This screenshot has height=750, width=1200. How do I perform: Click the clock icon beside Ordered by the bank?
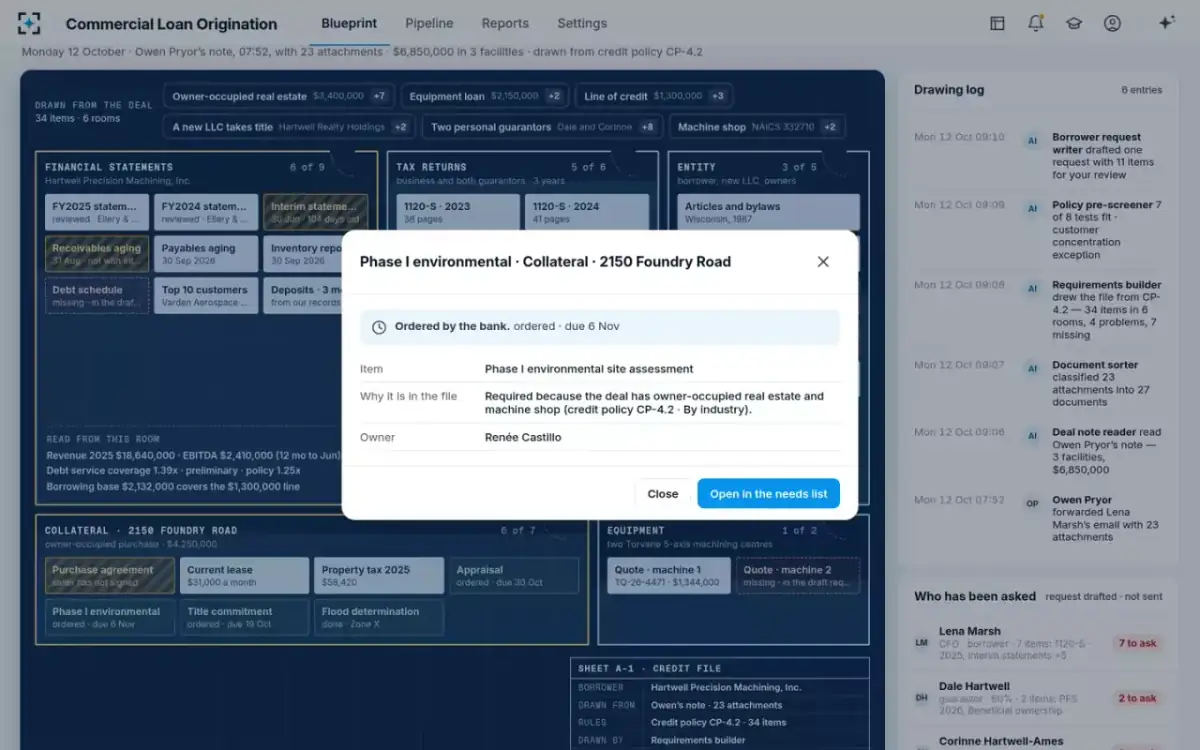pos(379,327)
